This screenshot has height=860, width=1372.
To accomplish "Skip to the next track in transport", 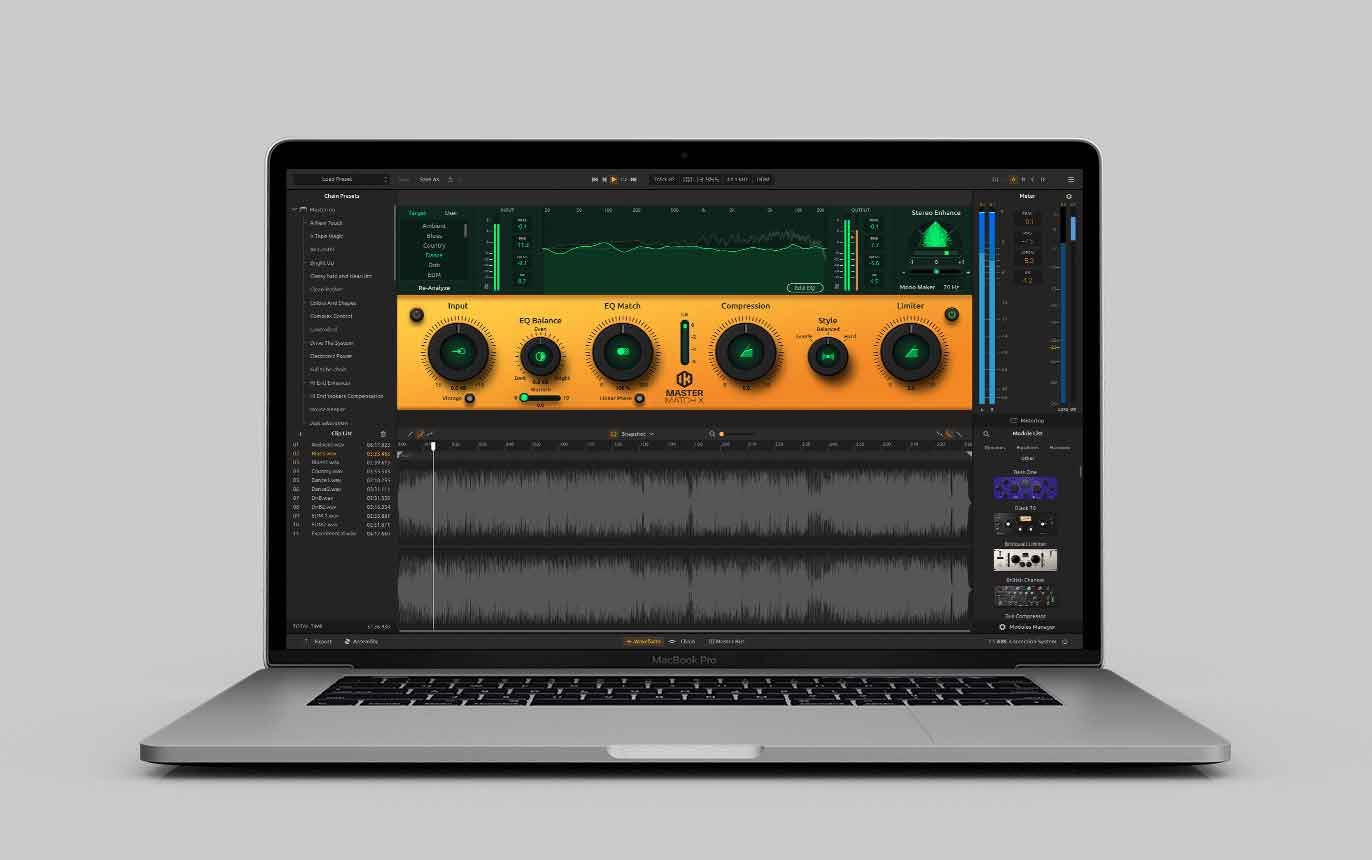I will [633, 180].
